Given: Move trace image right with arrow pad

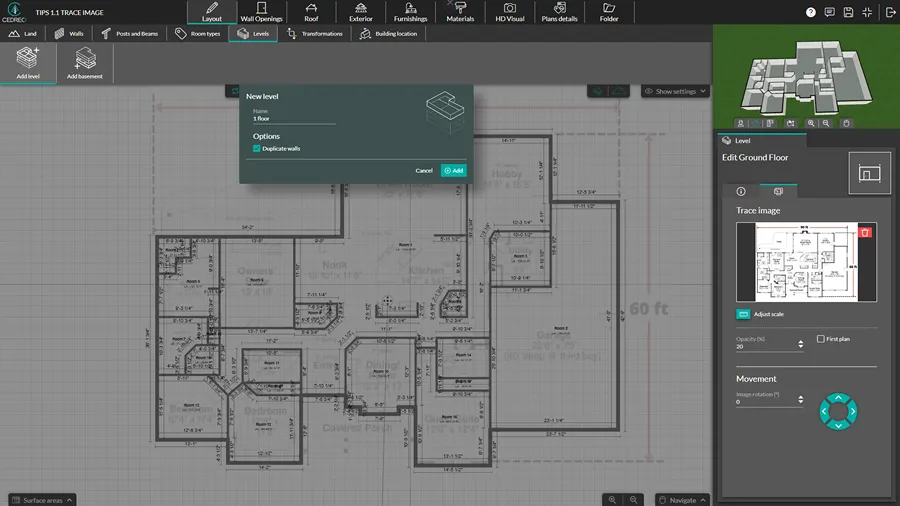Looking at the screenshot, I should pyautogui.click(x=853, y=411).
